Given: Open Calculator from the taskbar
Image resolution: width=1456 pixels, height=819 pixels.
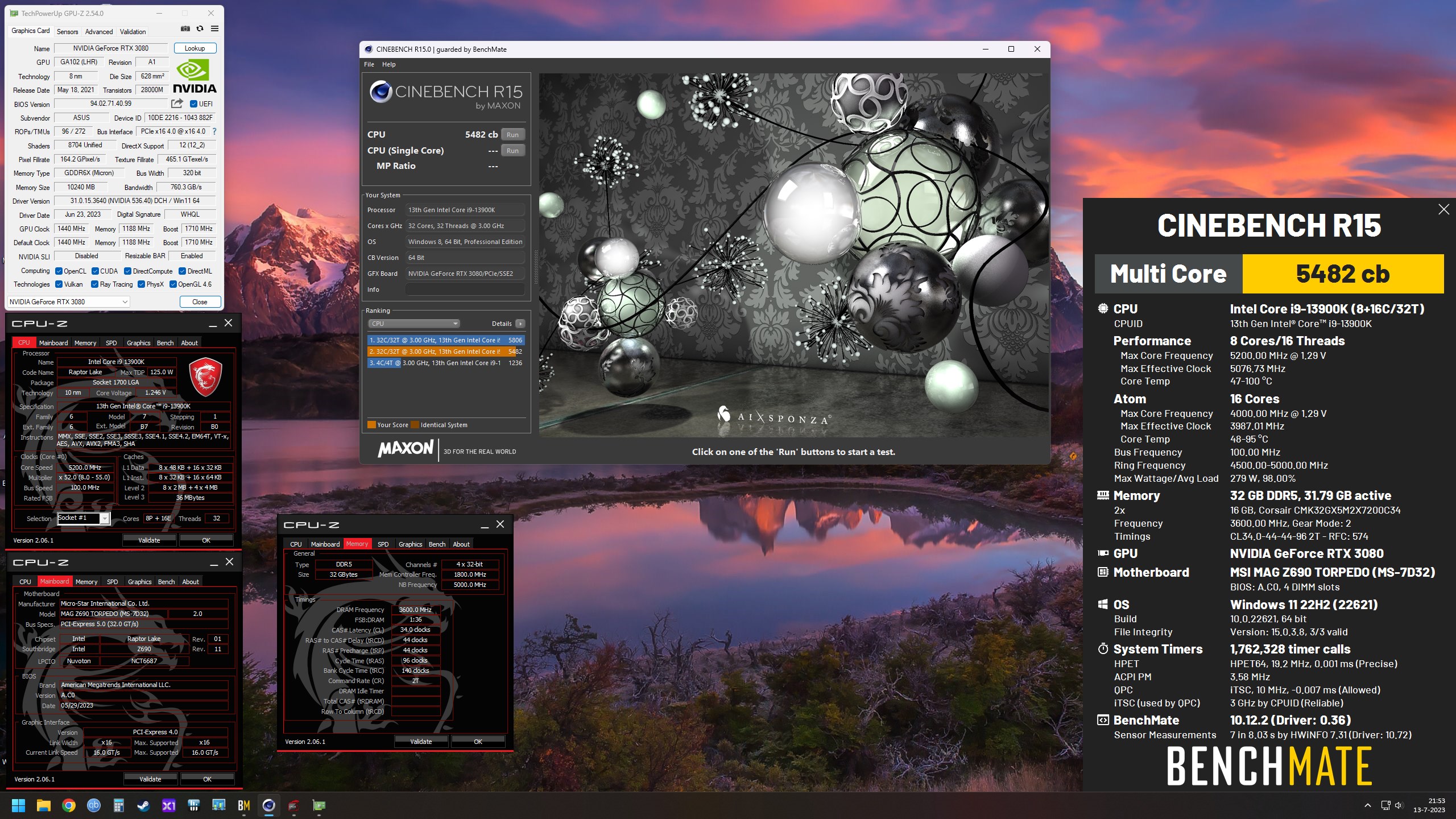Looking at the screenshot, I should point(118,805).
